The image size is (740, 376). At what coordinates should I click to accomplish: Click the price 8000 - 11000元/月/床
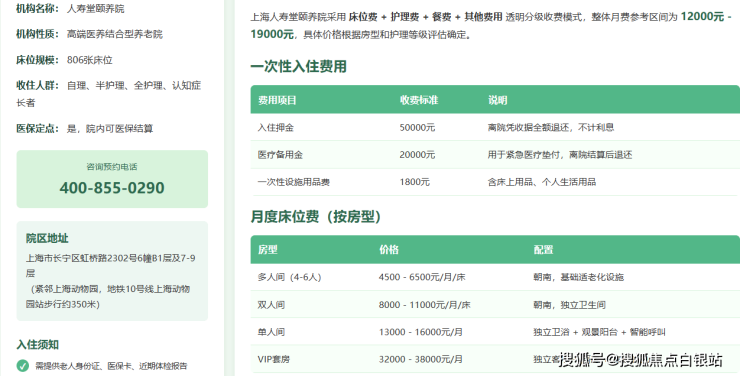424,305
